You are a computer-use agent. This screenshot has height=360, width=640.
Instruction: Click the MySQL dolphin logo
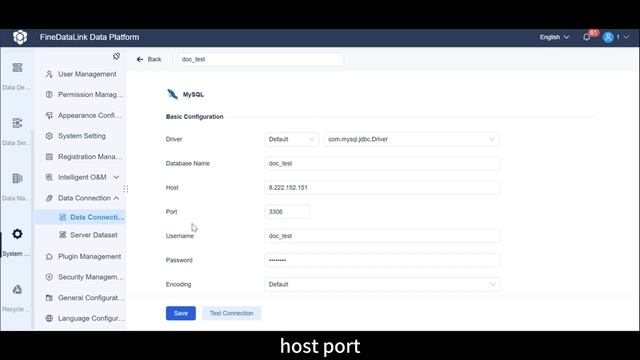173,94
